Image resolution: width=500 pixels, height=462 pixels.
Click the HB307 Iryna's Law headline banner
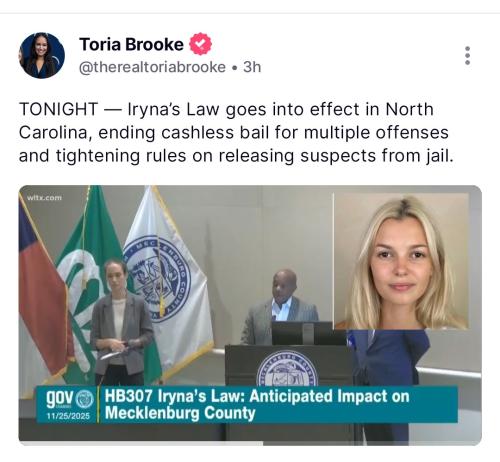257,404
